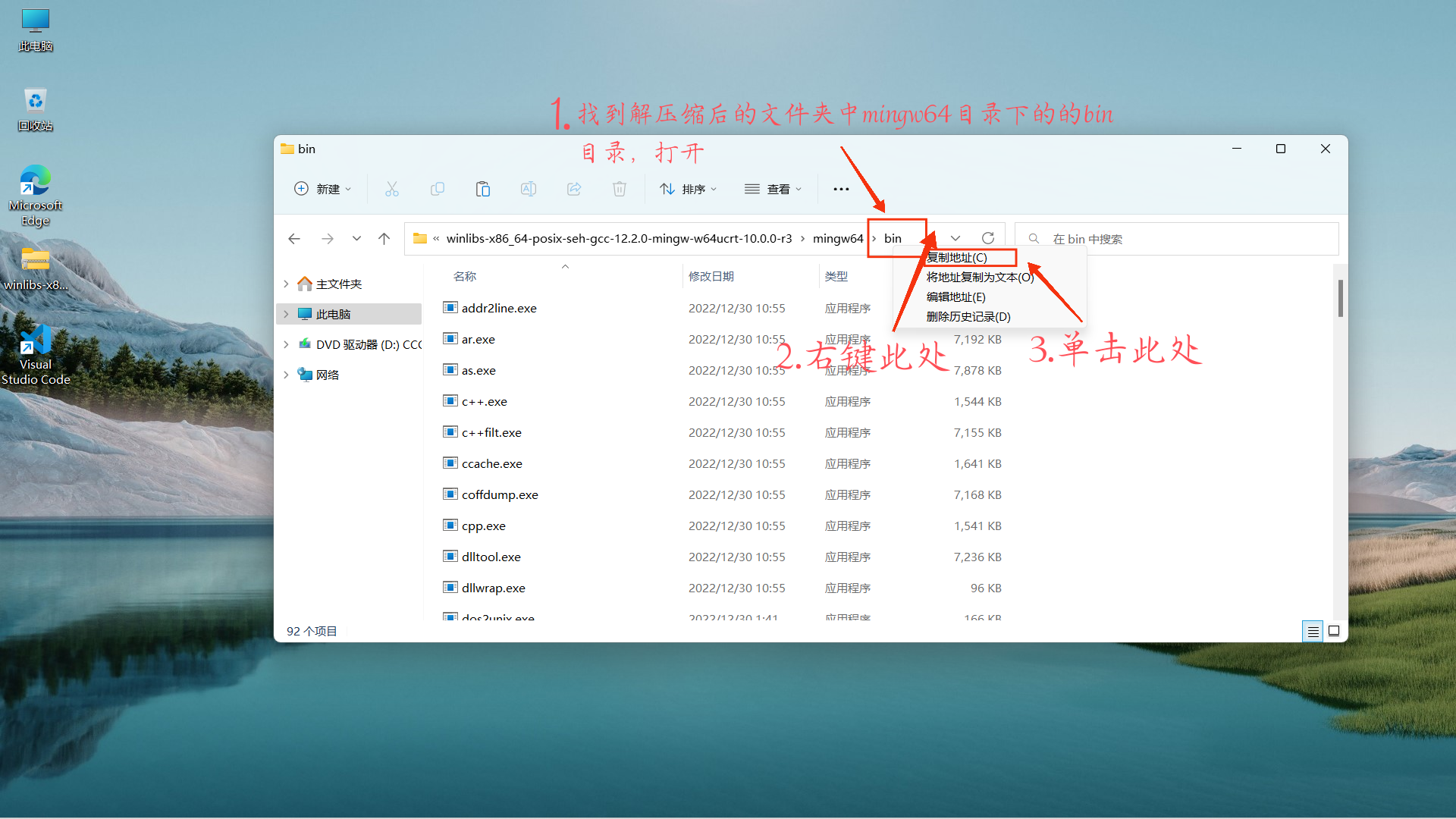Click the Refresh icon next to address bar
Viewport: 1456px width, 819px height.
click(988, 237)
